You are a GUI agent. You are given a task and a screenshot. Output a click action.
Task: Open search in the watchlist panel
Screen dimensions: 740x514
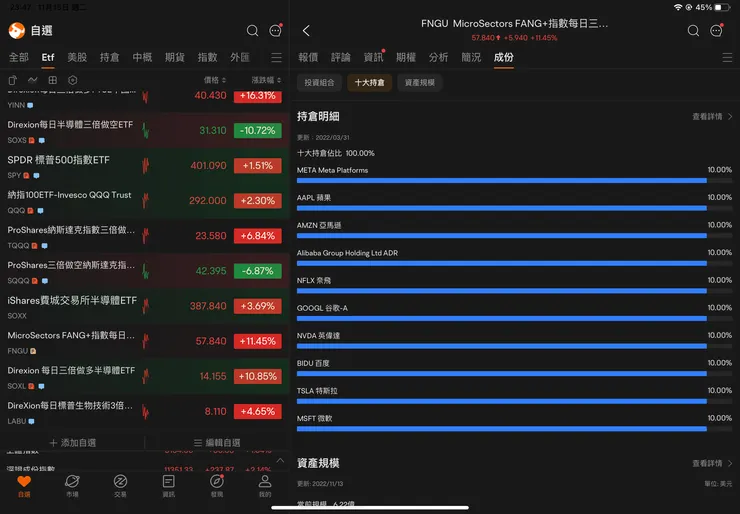point(252,31)
